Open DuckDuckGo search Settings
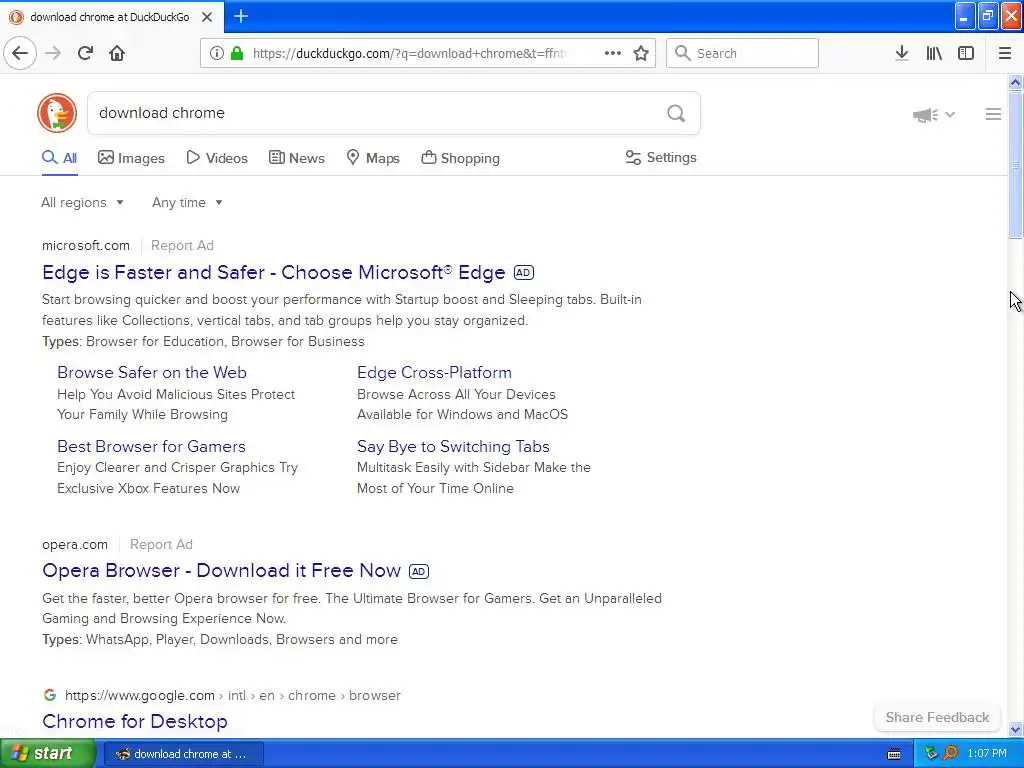The width and height of the screenshot is (1024, 768). [x=661, y=157]
